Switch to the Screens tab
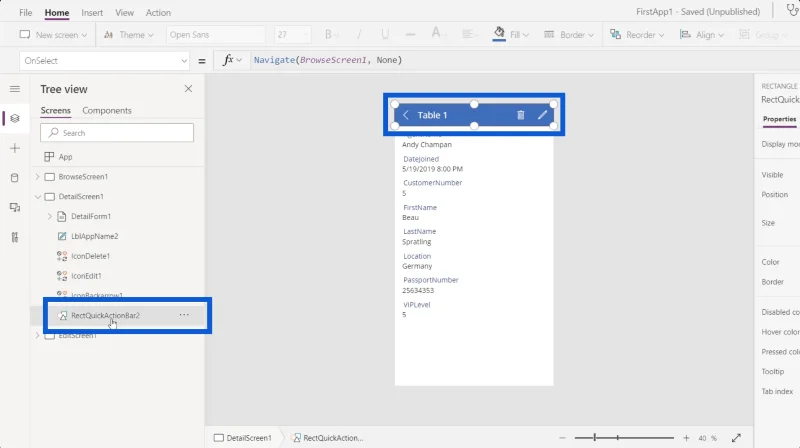 point(56,110)
